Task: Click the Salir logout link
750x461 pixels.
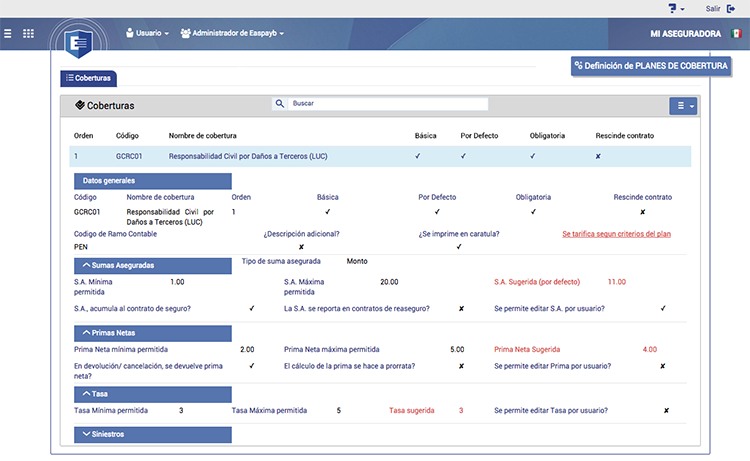Action: (713, 9)
